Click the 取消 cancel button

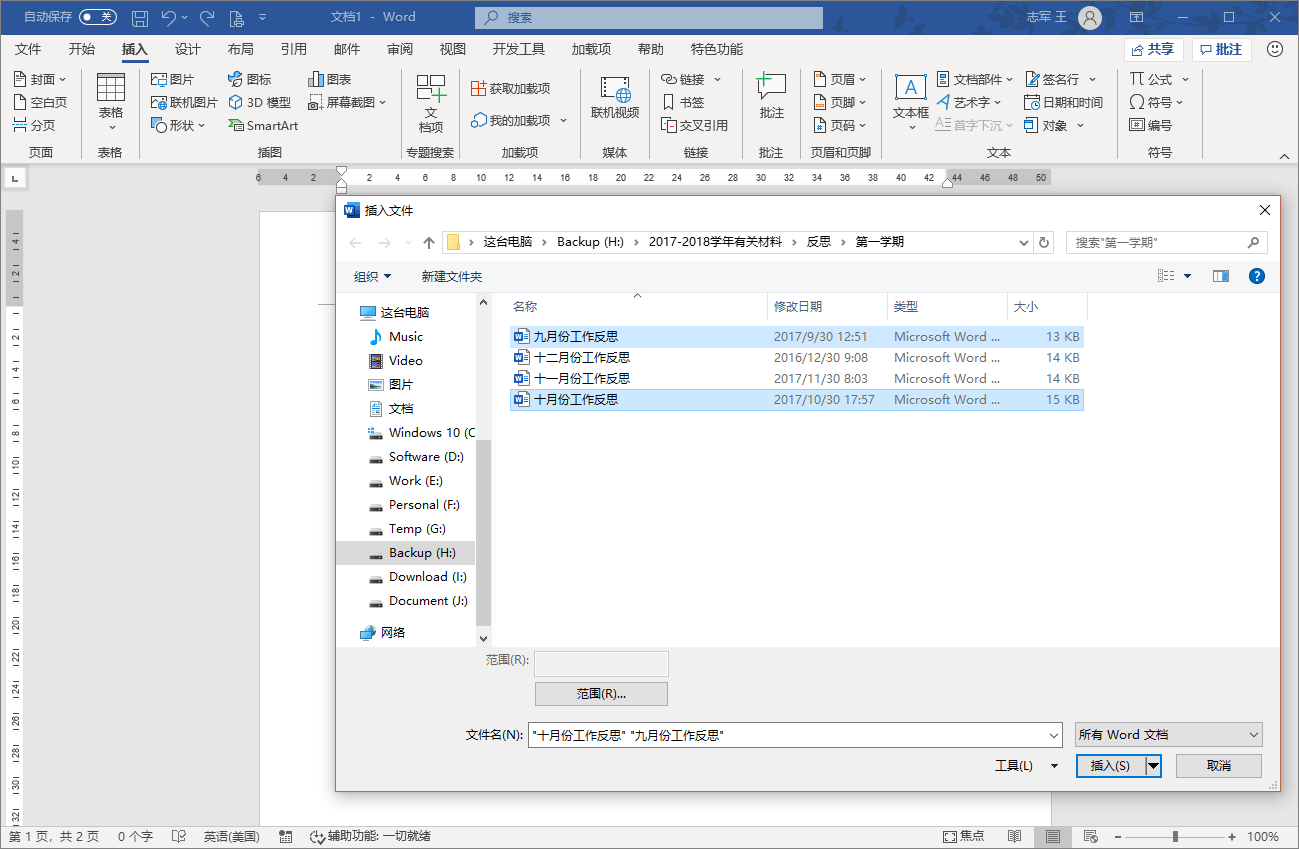pos(1218,766)
